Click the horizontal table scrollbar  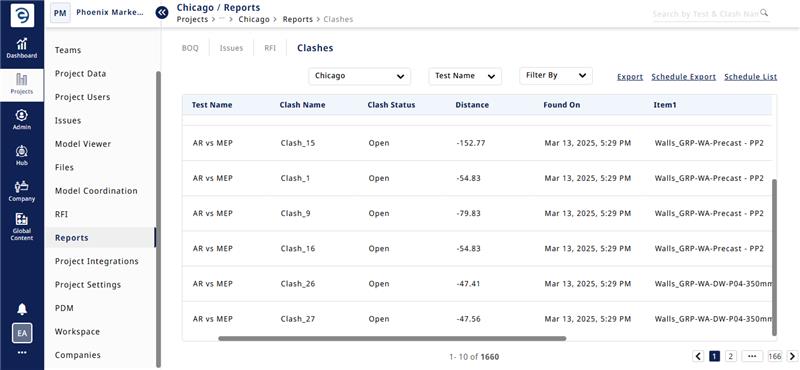[x=392, y=338]
